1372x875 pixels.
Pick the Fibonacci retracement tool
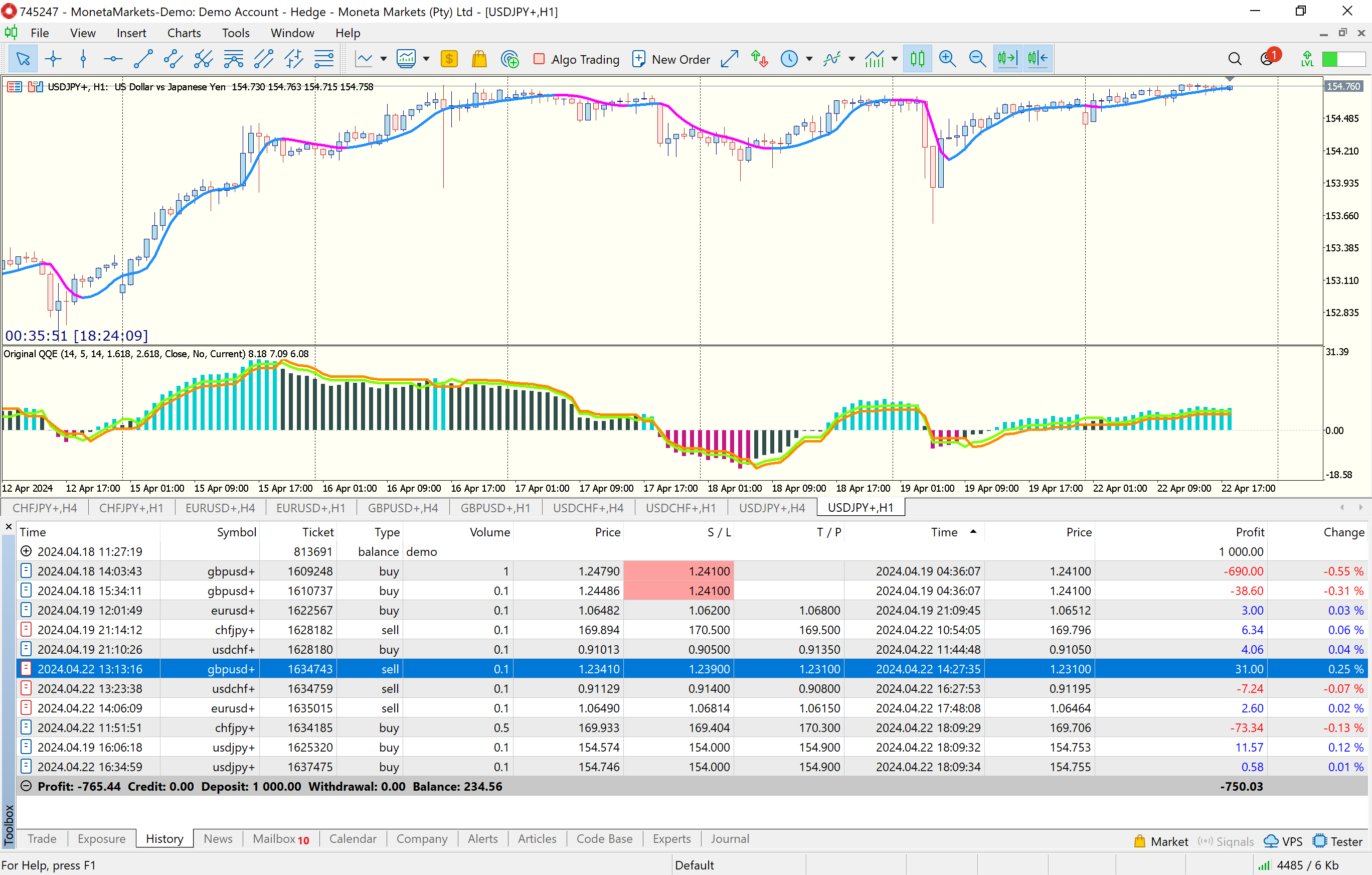point(323,59)
